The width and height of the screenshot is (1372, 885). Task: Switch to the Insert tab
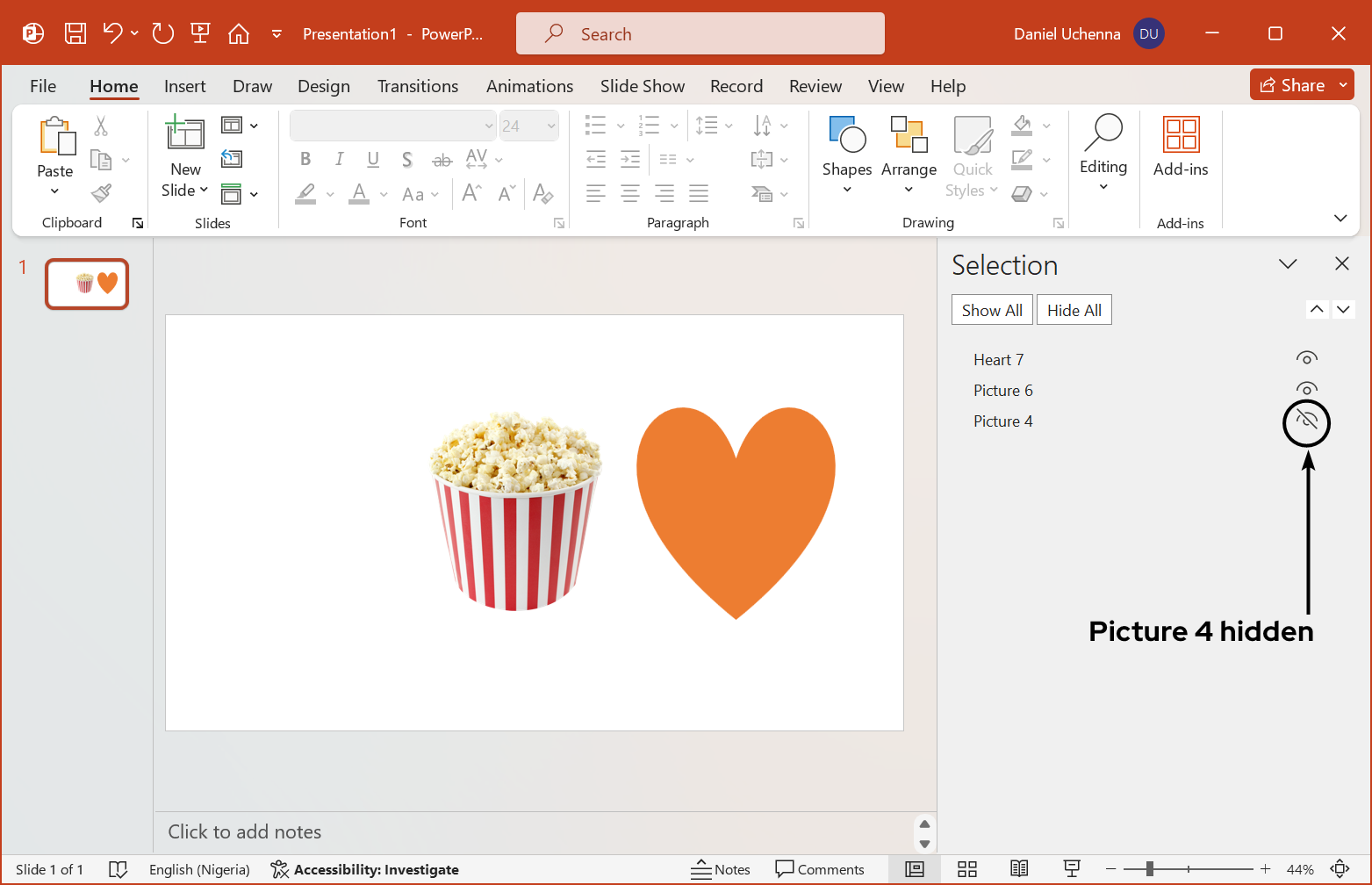pos(184,85)
